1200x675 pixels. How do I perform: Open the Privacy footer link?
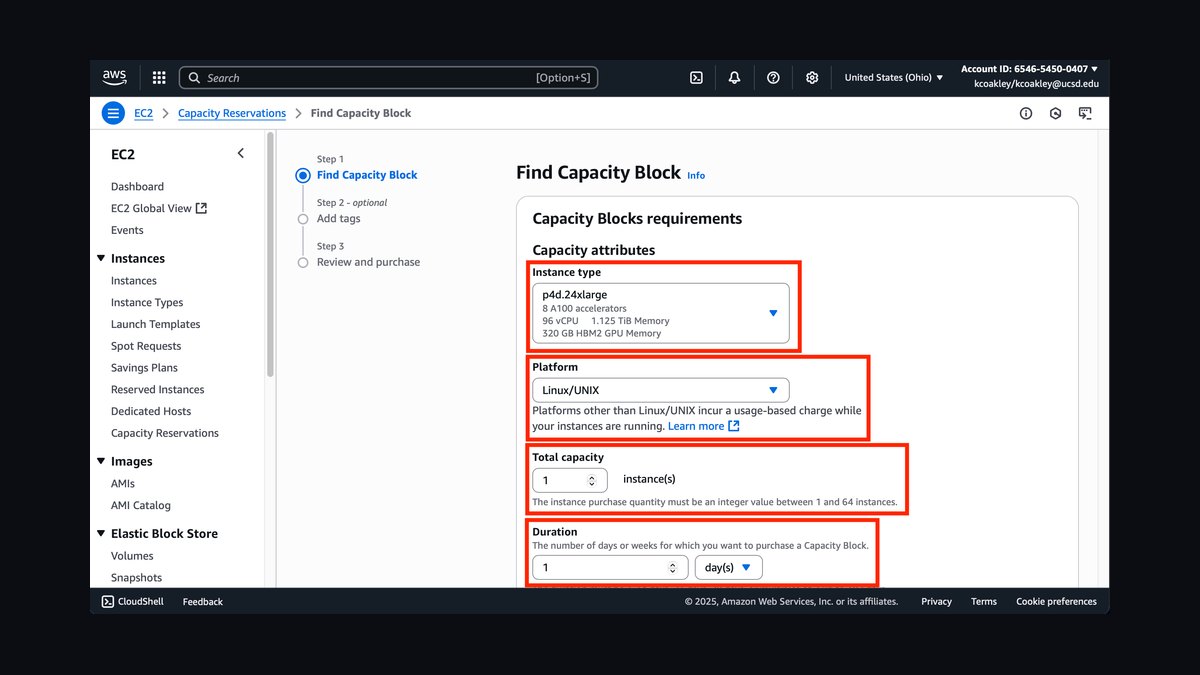coord(937,601)
